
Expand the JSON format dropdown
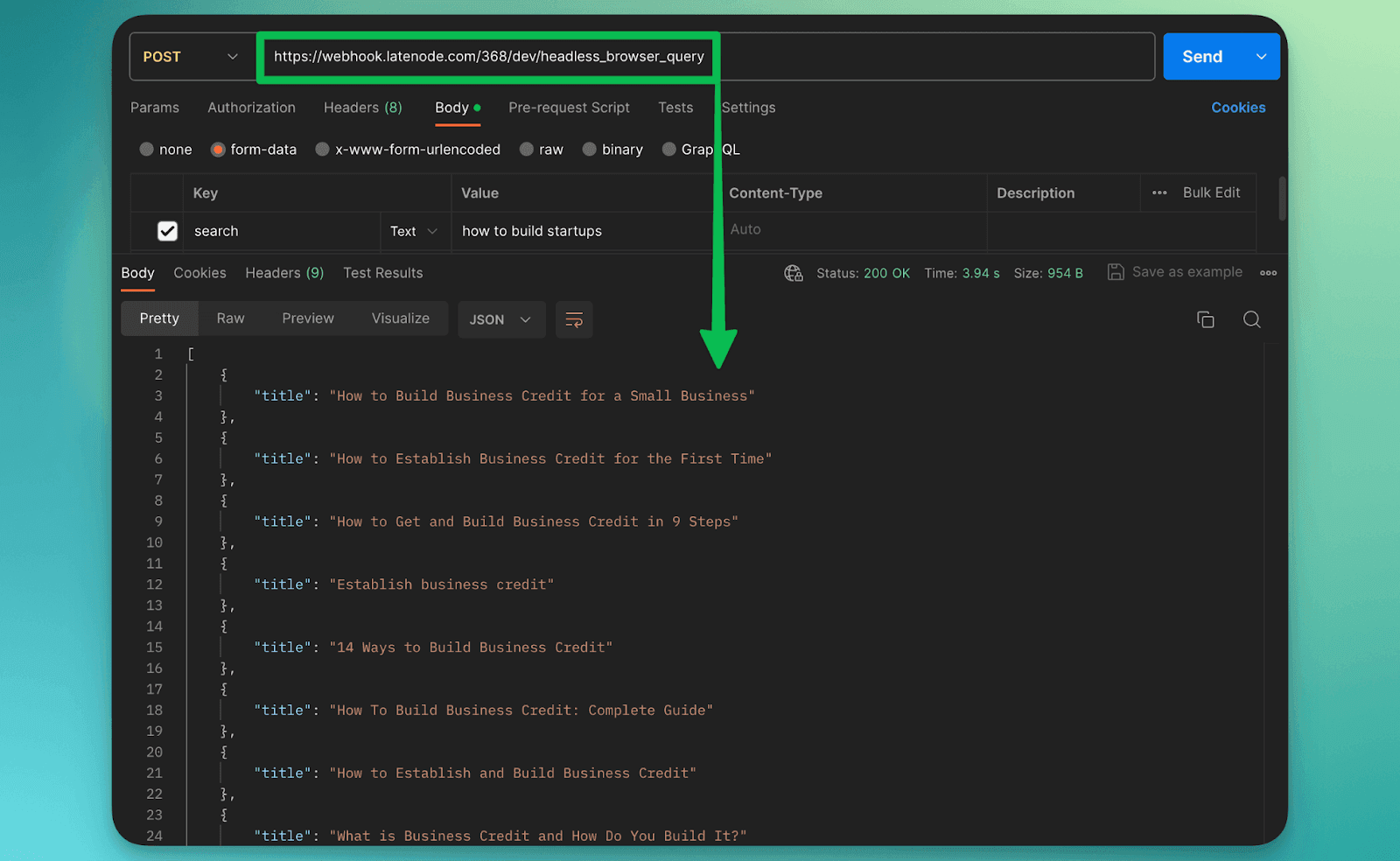click(500, 319)
